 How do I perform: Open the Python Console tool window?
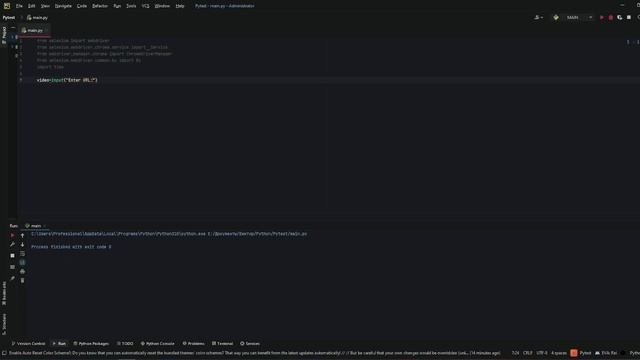pyautogui.click(x=158, y=344)
